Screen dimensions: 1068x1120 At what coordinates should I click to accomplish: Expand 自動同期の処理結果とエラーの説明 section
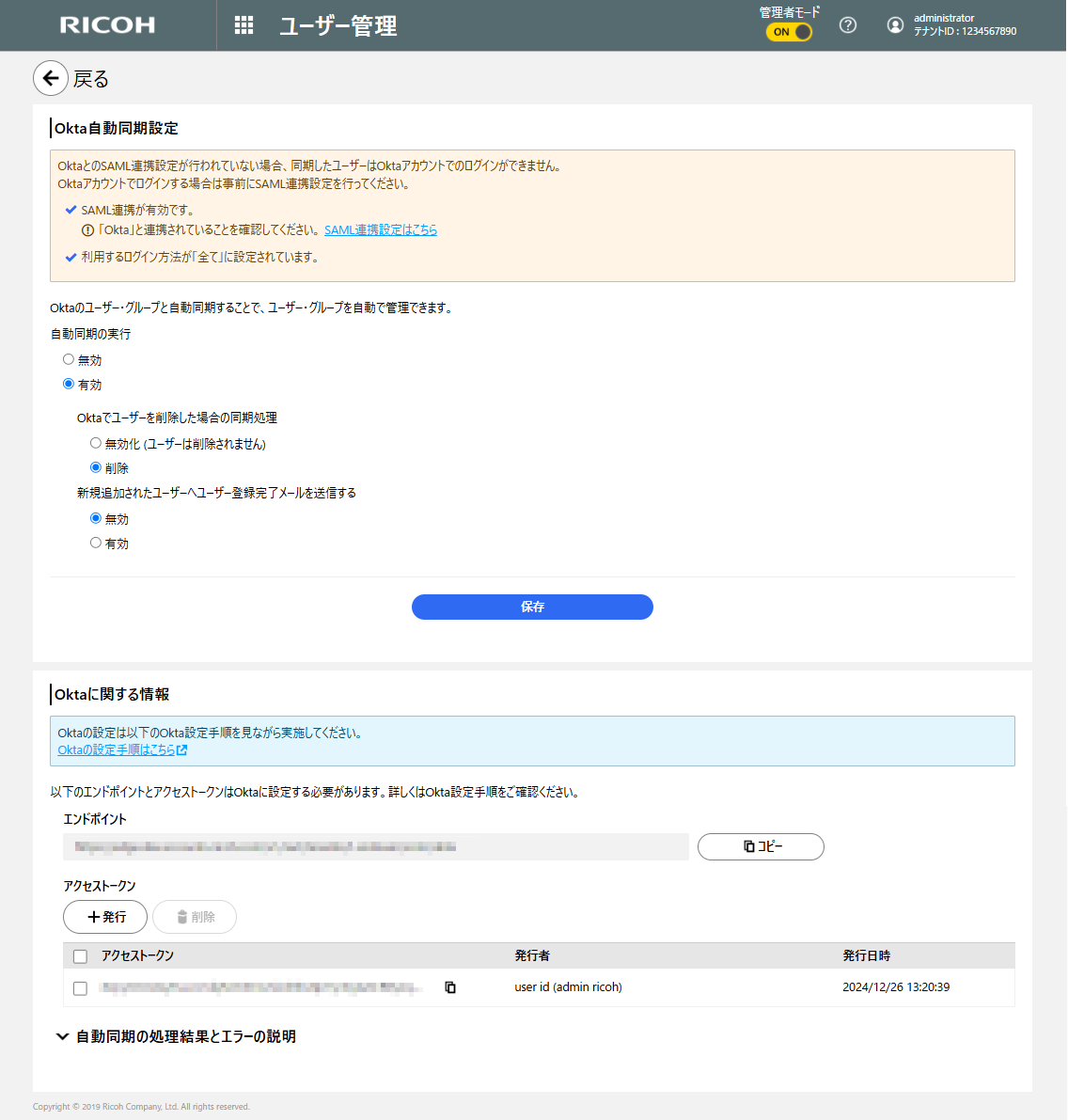(x=176, y=1036)
